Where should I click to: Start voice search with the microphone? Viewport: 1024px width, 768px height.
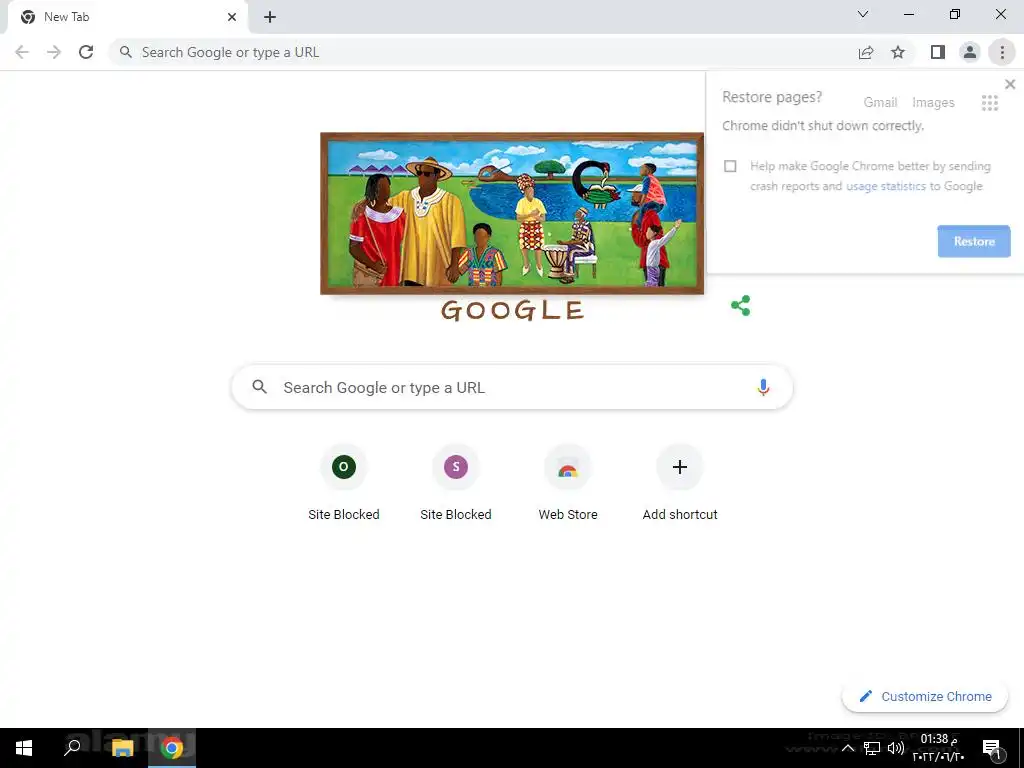click(x=763, y=387)
